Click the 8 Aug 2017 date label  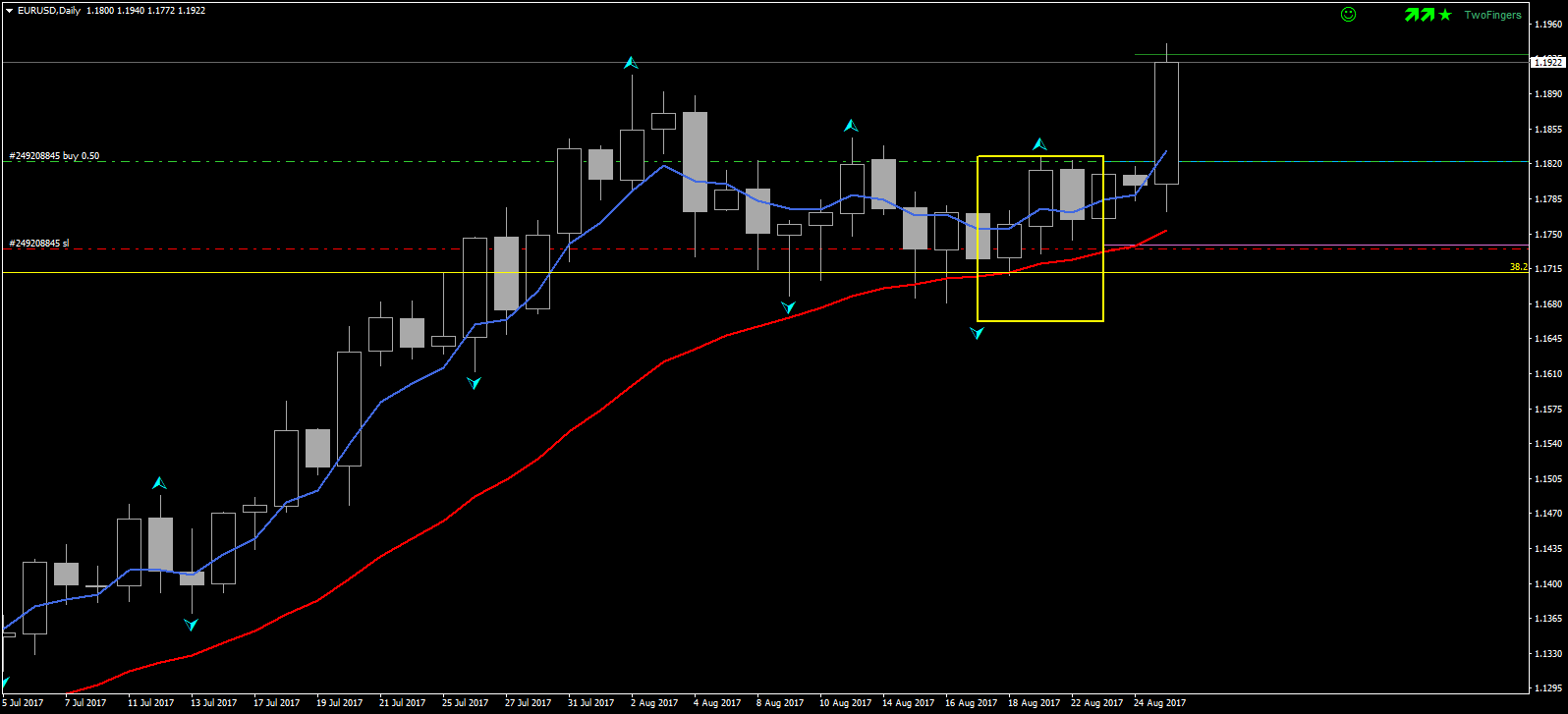click(780, 703)
